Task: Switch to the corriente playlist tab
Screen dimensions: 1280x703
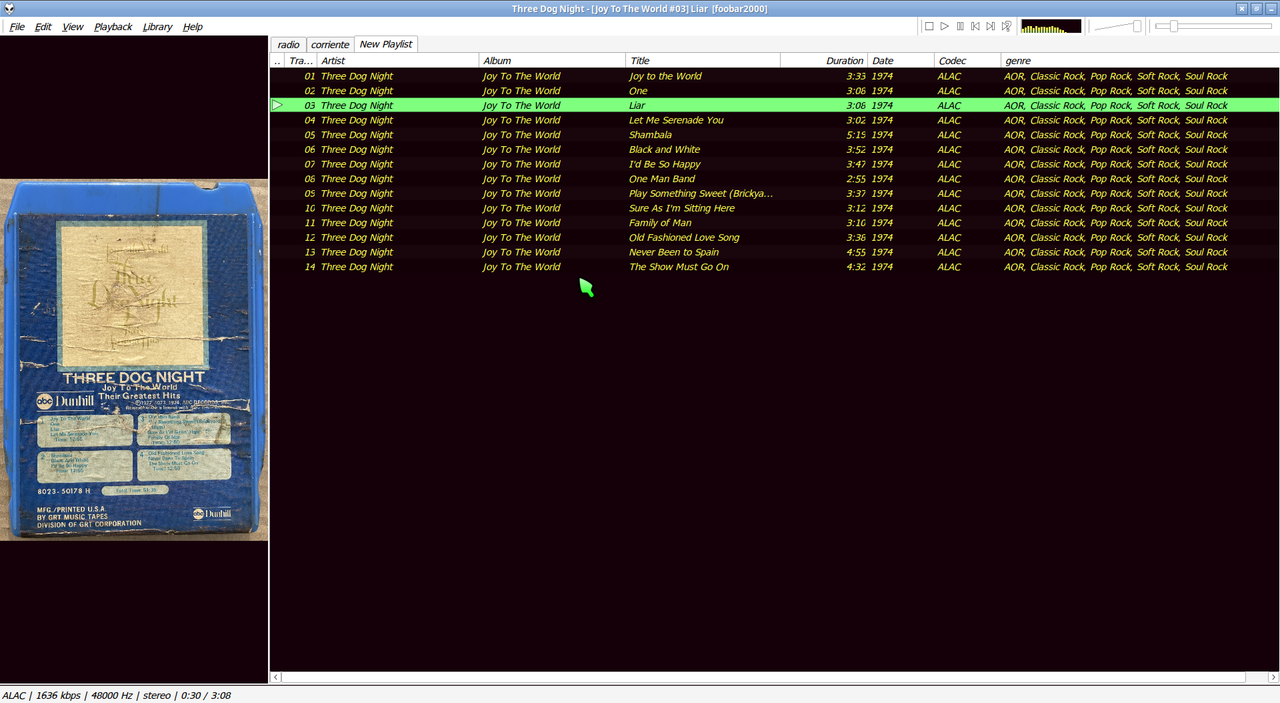Action: [329, 45]
